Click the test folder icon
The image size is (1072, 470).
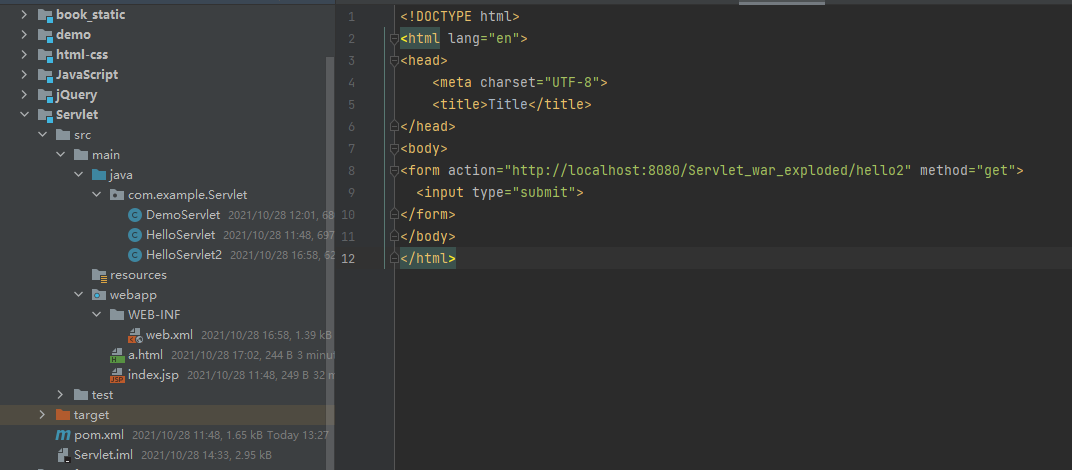point(81,395)
